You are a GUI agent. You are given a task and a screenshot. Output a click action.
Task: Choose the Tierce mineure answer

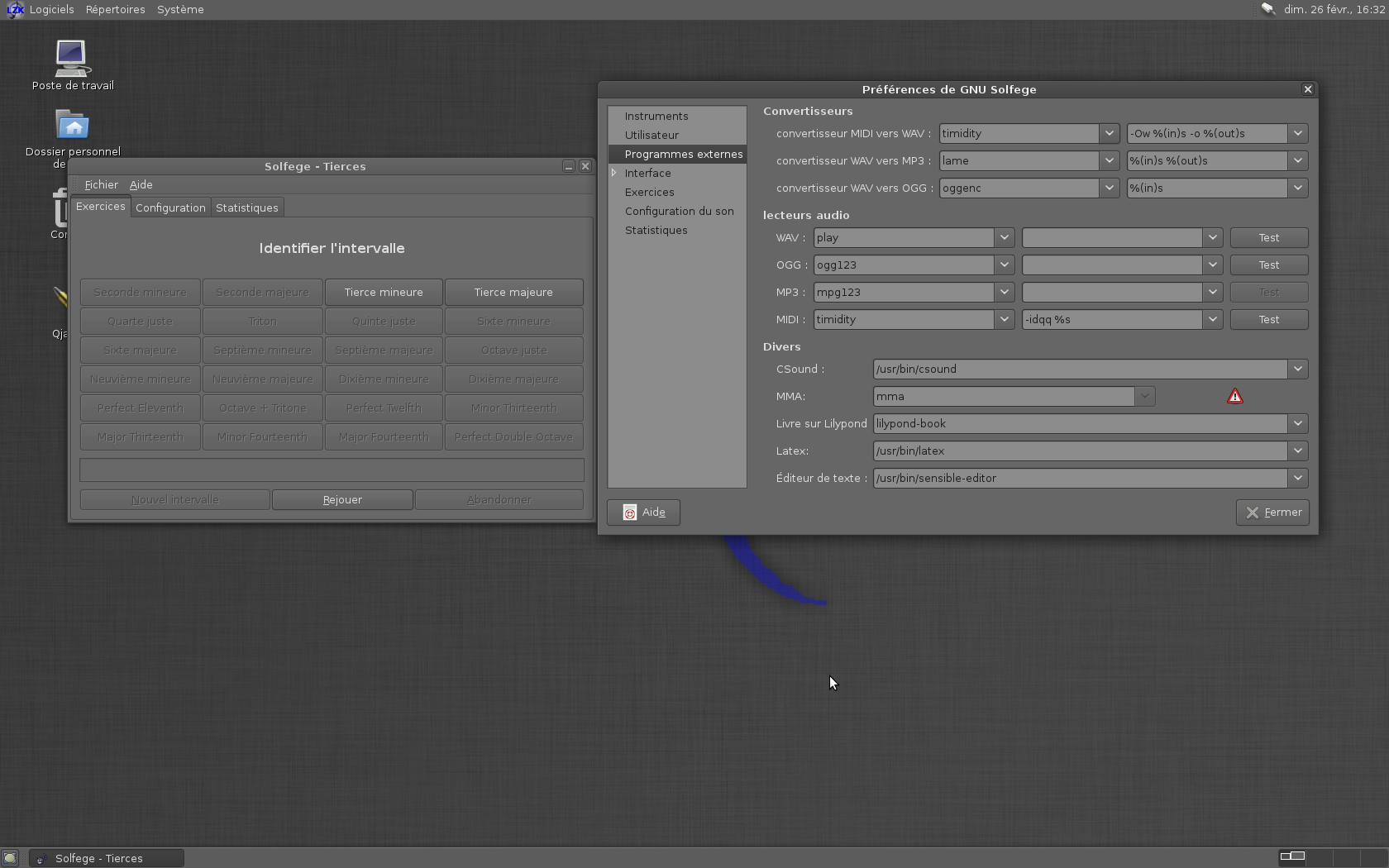(384, 292)
